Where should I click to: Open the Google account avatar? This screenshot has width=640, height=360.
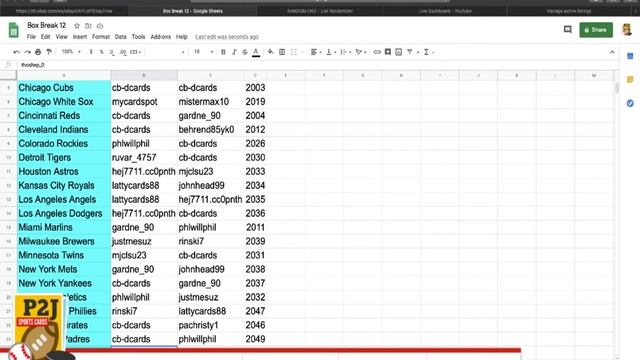627,29
